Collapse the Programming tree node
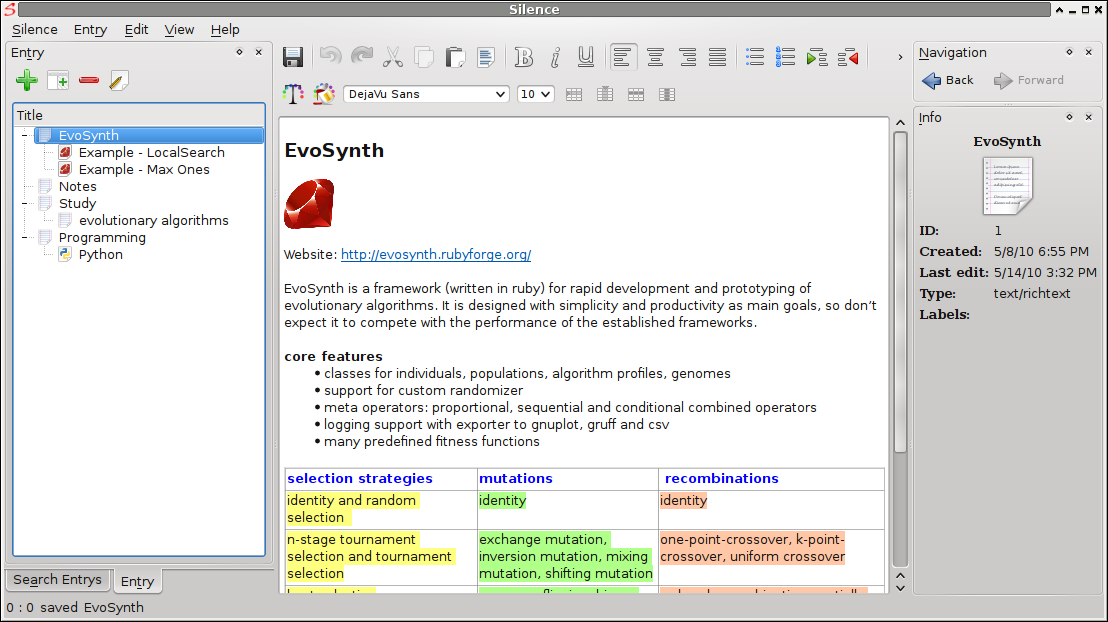The height and width of the screenshot is (622, 1108). 25,237
